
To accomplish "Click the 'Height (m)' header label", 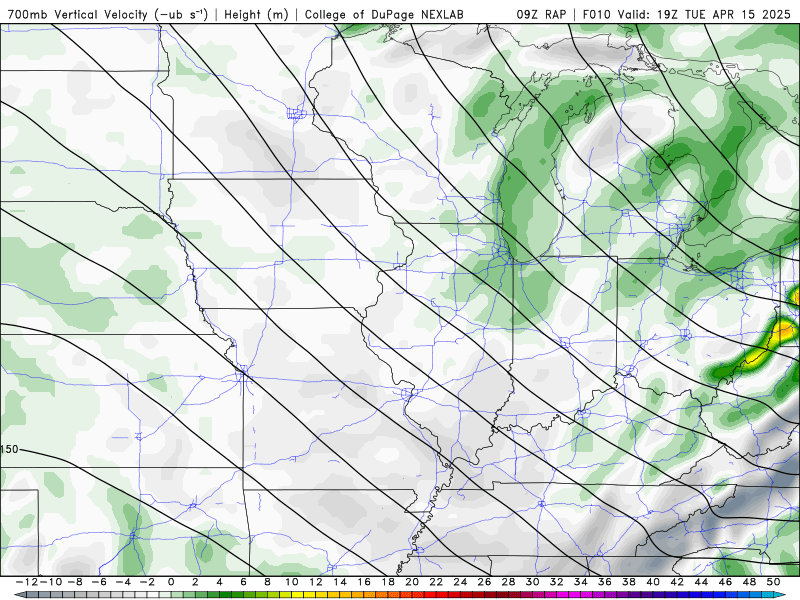I will click(x=256, y=14).
